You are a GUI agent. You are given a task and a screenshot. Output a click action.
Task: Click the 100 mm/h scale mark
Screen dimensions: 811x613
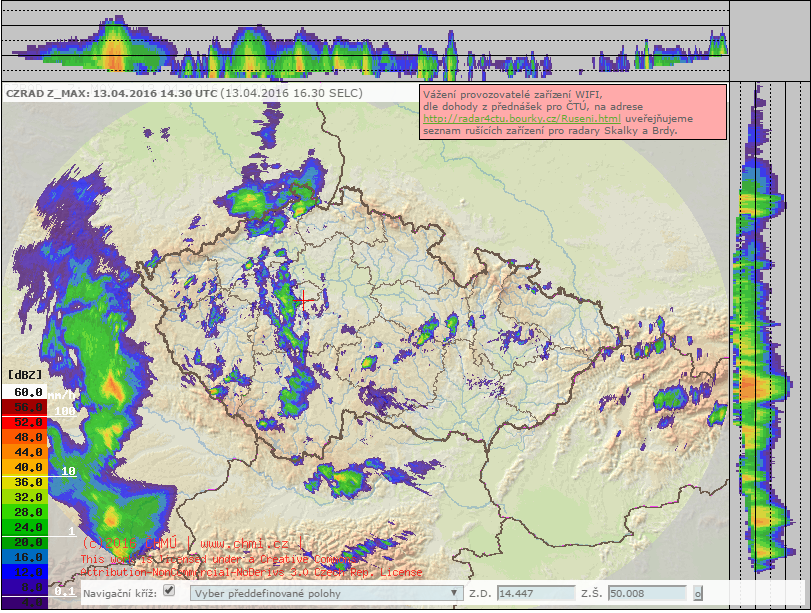tap(65, 411)
